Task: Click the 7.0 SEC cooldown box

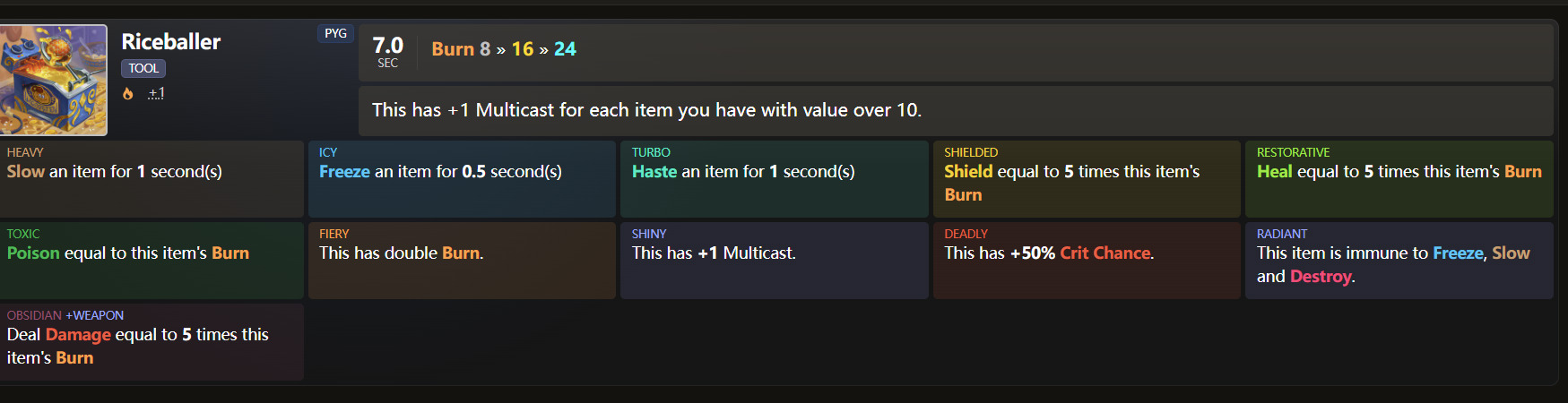Action: coord(387,52)
